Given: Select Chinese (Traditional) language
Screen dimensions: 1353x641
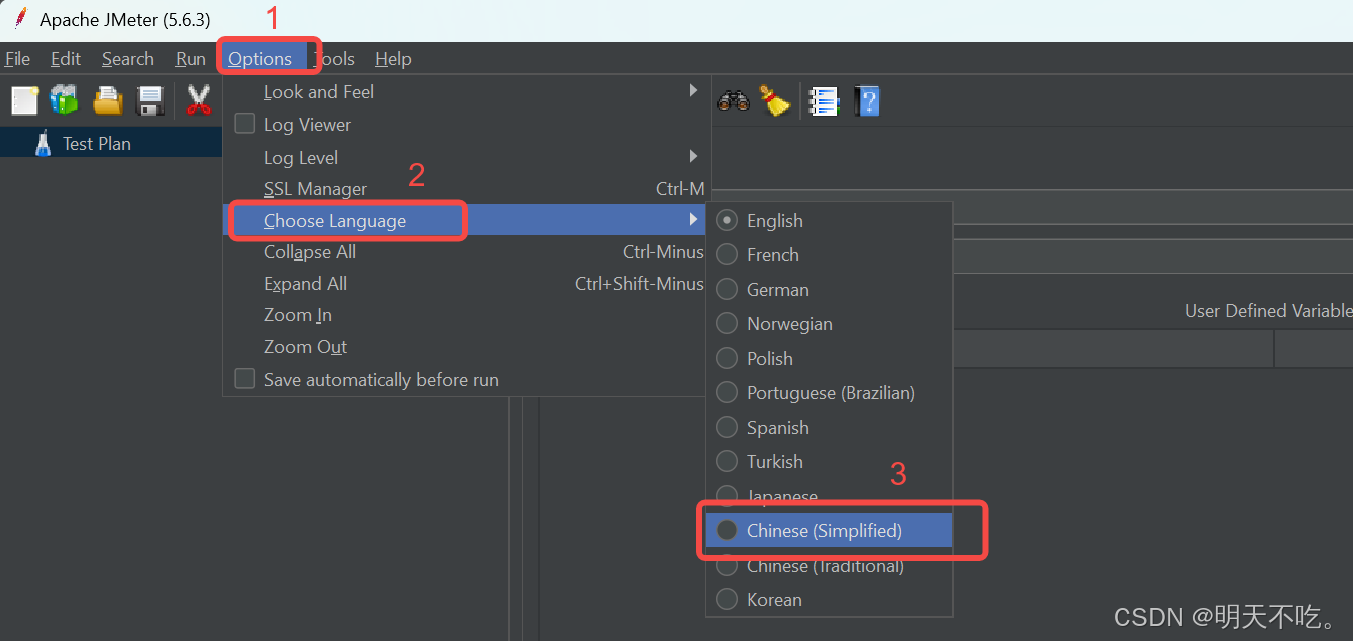Looking at the screenshot, I should [829, 566].
